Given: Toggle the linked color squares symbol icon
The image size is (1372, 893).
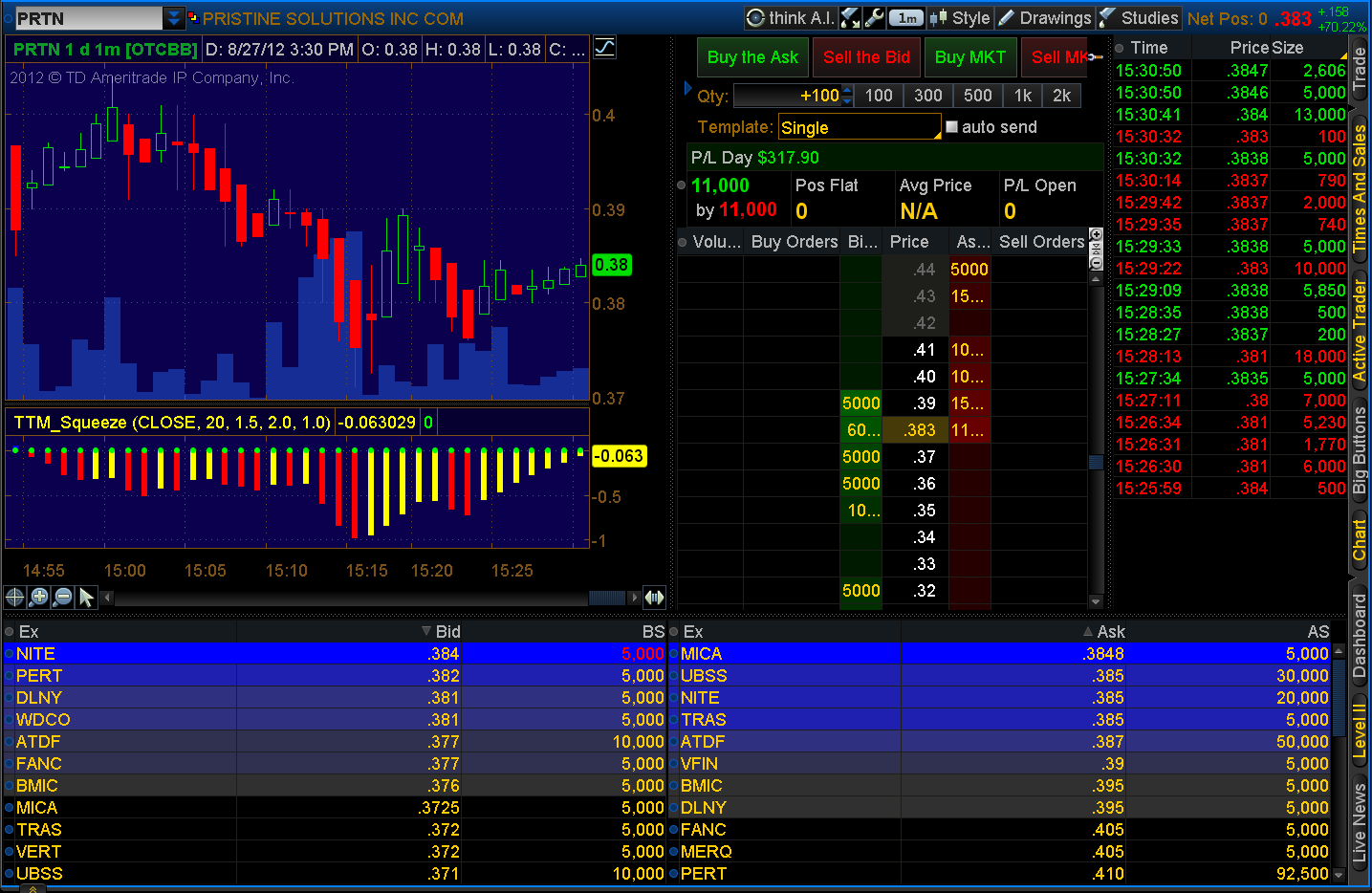Looking at the screenshot, I should pyautogui.click(x=192, y=17).
